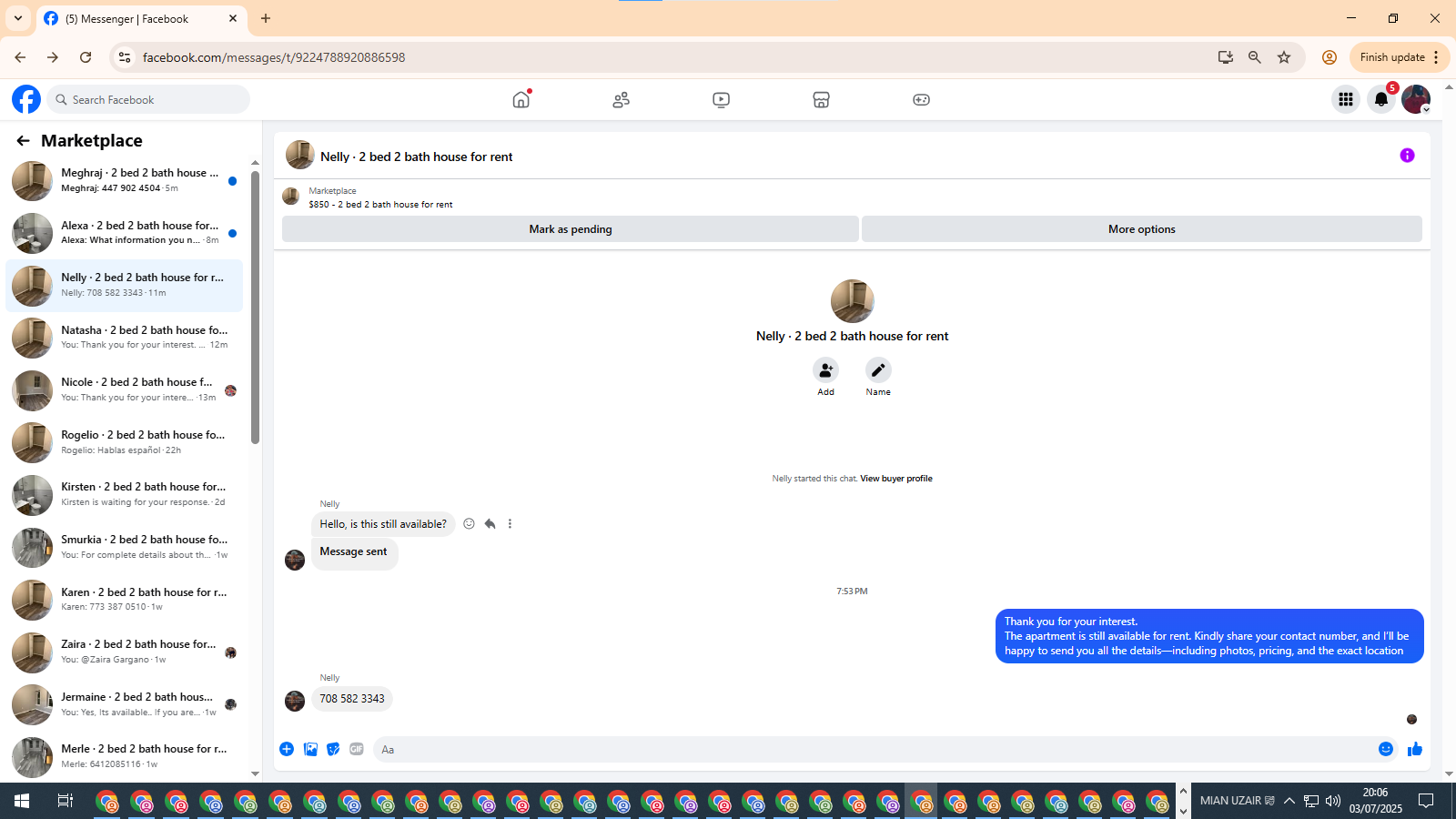
Task: Open the Facebook home feed icon
Action: (x=521, y=100)
